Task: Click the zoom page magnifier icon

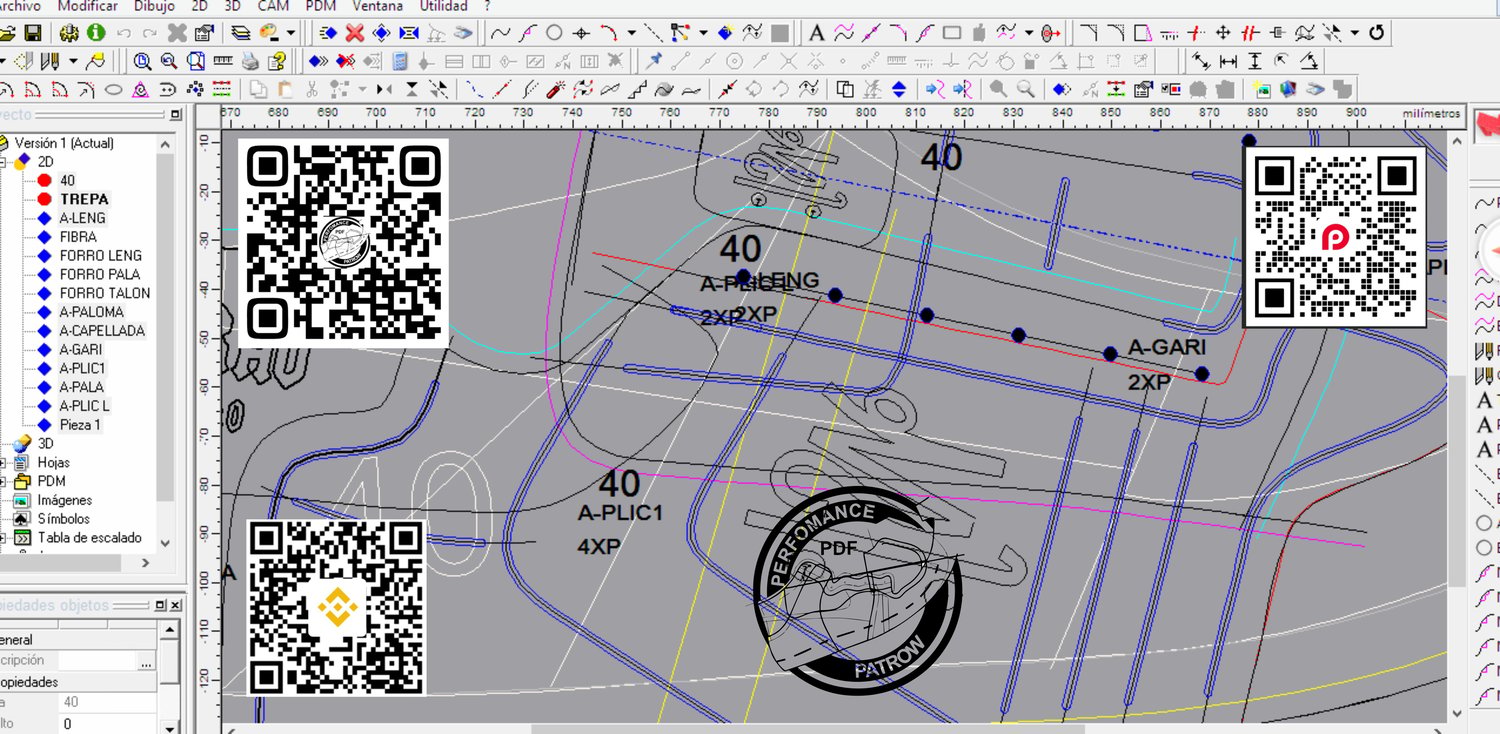Action: [x=197, y=61]
